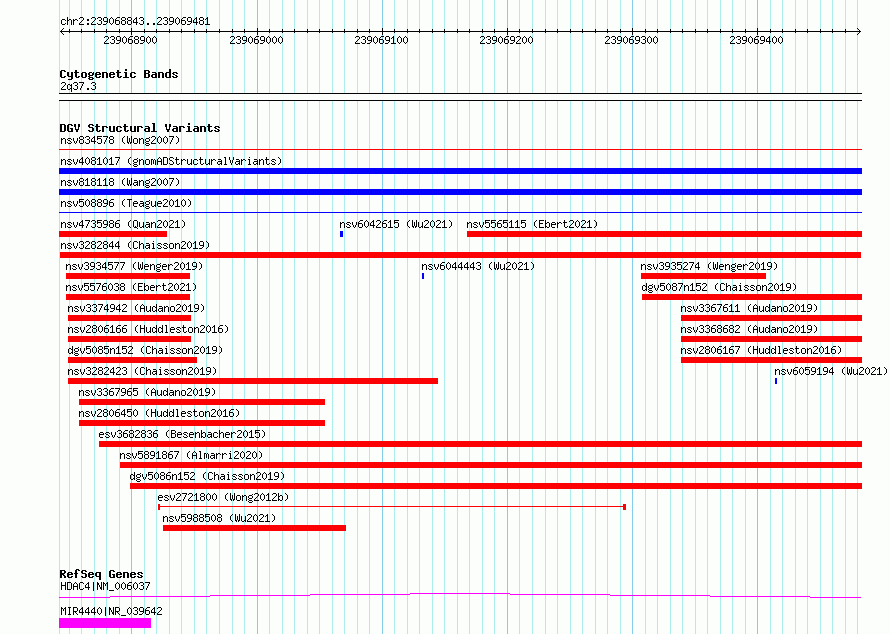Click ruler position 239069200
Screen dimensions: 890x634
coord(506,40)
